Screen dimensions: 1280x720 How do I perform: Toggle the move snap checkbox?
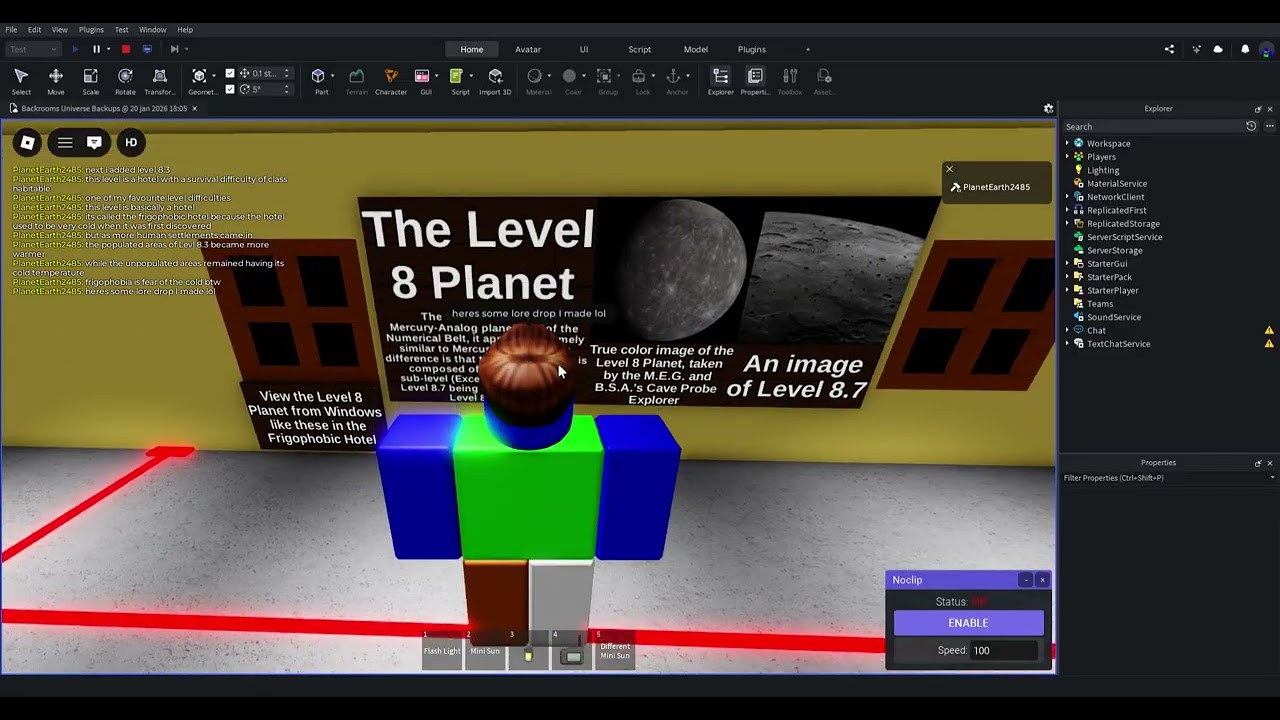tap(230, 73)
